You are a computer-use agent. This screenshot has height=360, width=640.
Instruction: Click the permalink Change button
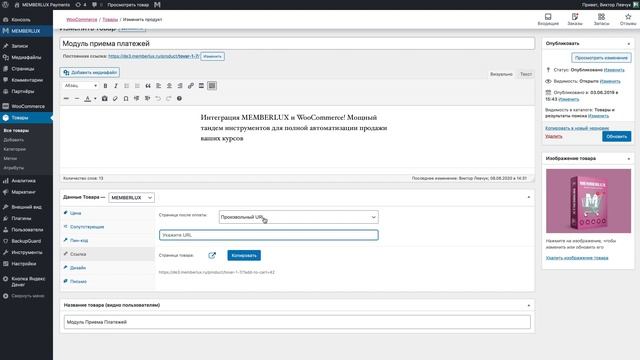pyautogui.click(x=212, y=56)
